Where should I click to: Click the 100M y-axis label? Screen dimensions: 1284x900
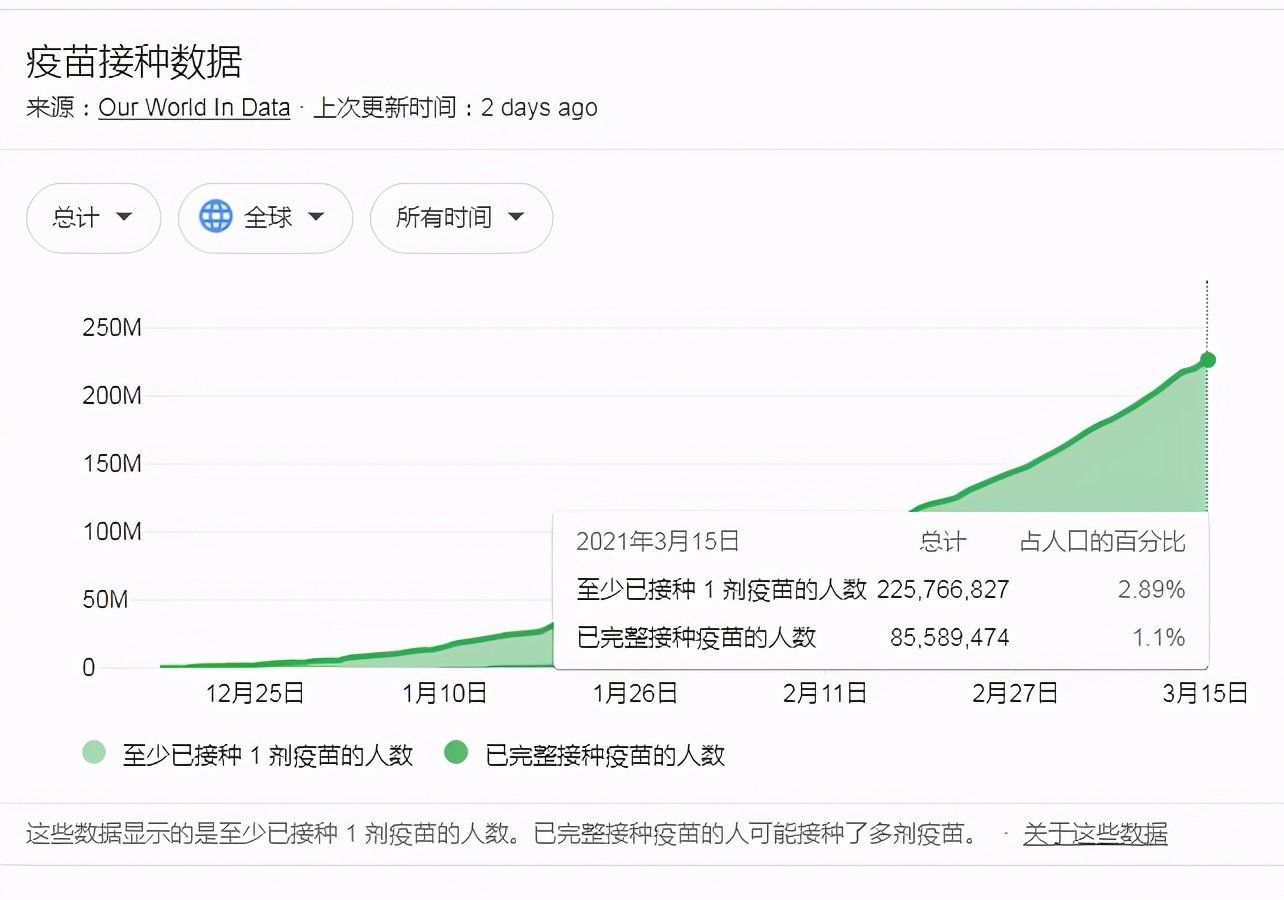(x=111, y=531)
